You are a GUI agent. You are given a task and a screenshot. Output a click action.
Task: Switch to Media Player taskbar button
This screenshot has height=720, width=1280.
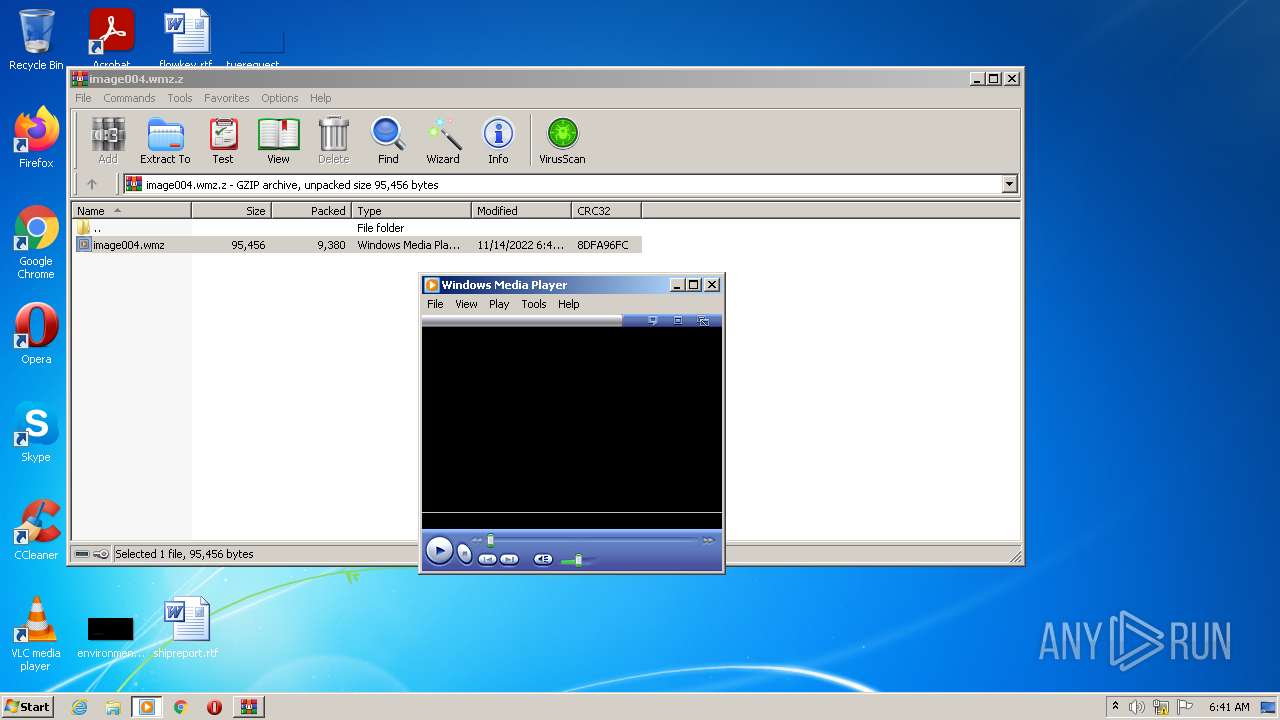pos(146,707)
